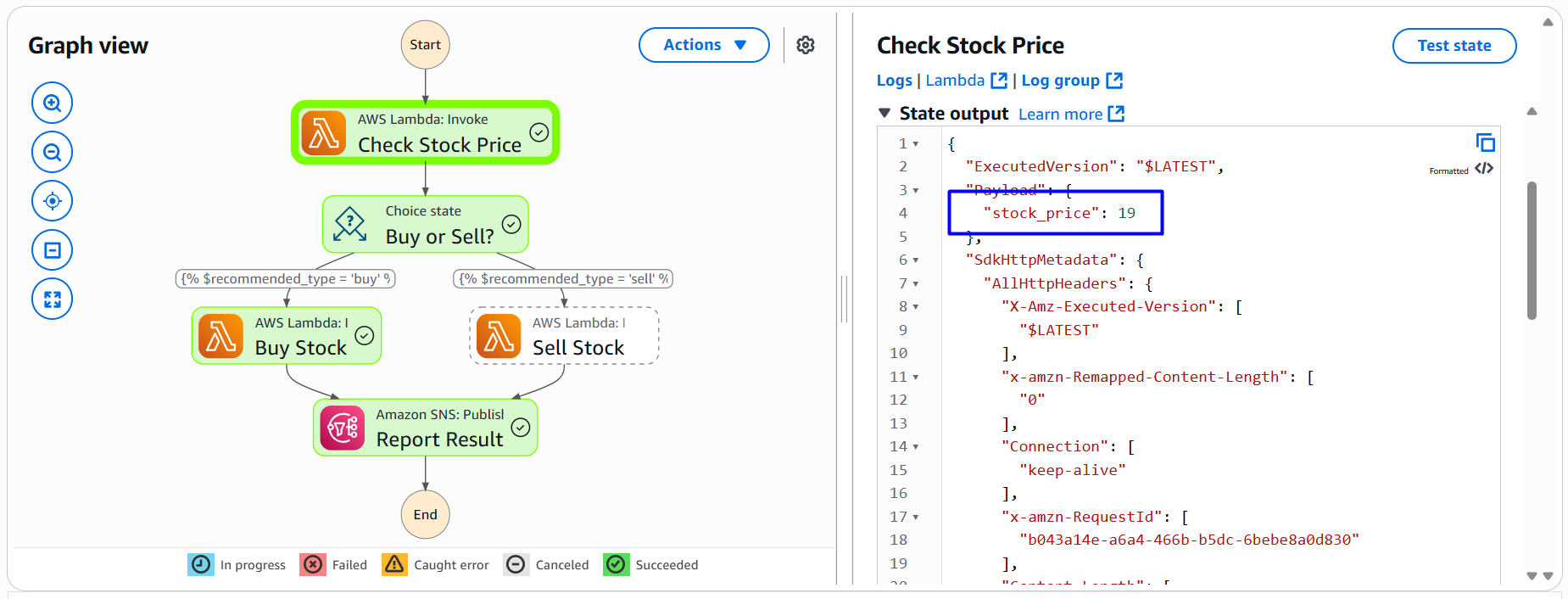Click the Test state button
The width and height of the screenshot is (1568, 599).
click(x=1454, y=46)
